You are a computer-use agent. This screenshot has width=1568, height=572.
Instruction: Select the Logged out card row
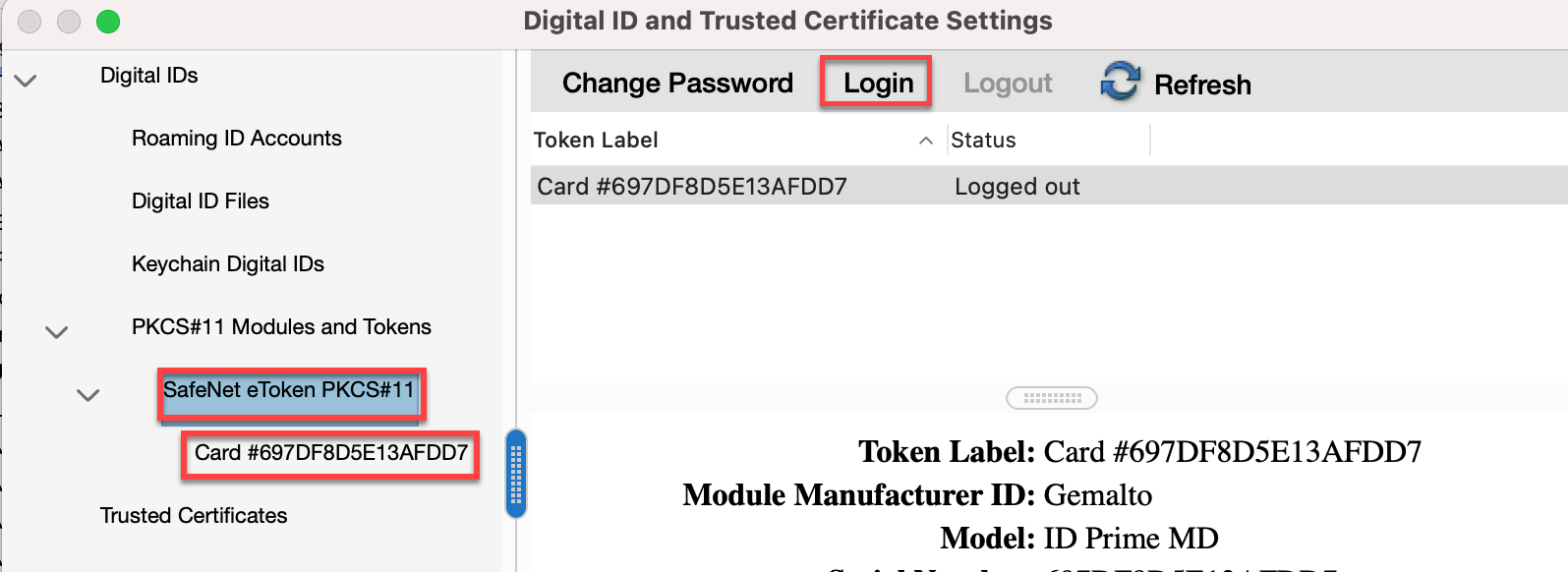(x=1049, y=186)
